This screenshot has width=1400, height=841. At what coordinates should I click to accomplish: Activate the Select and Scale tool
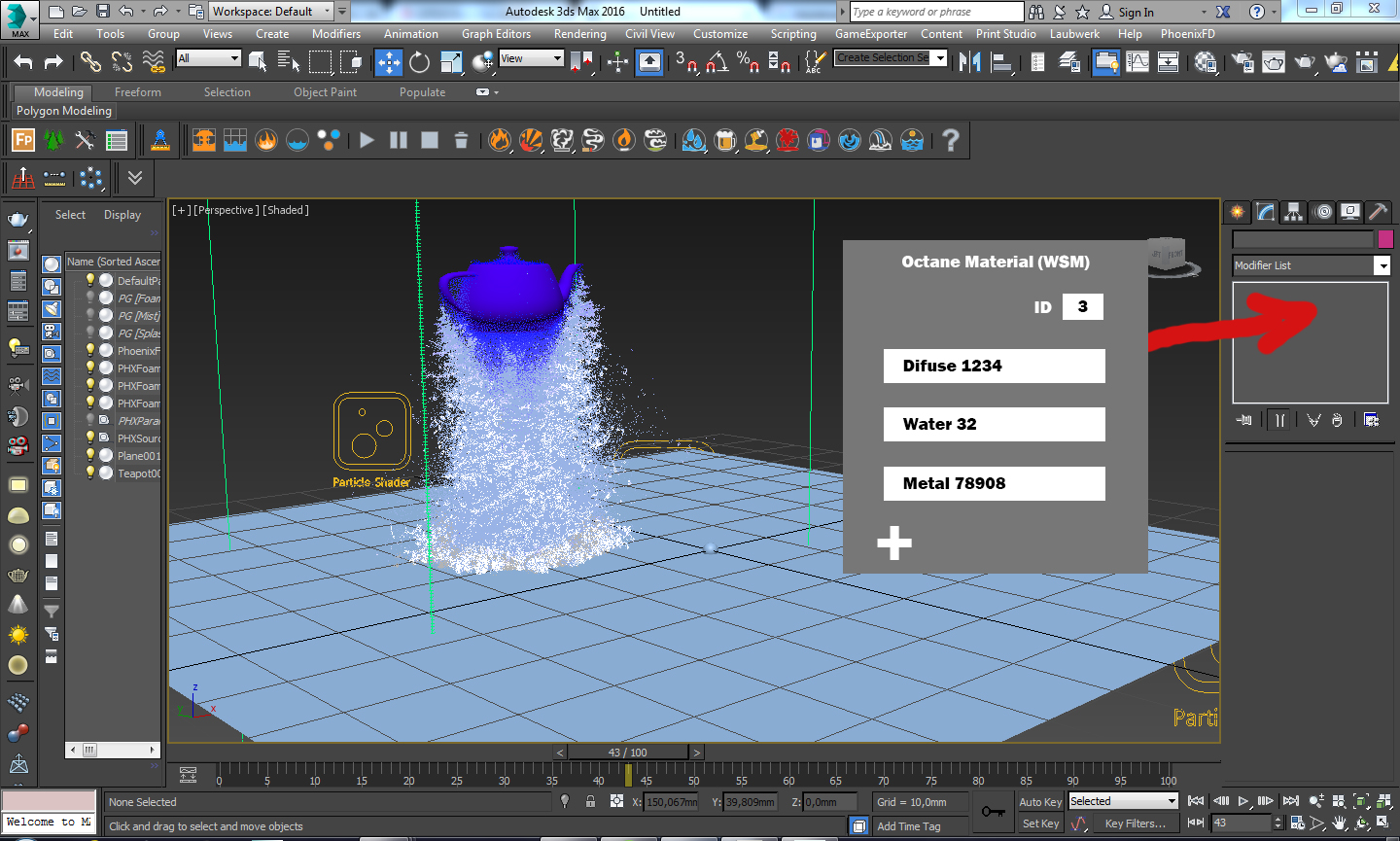(x=452, y=62)
